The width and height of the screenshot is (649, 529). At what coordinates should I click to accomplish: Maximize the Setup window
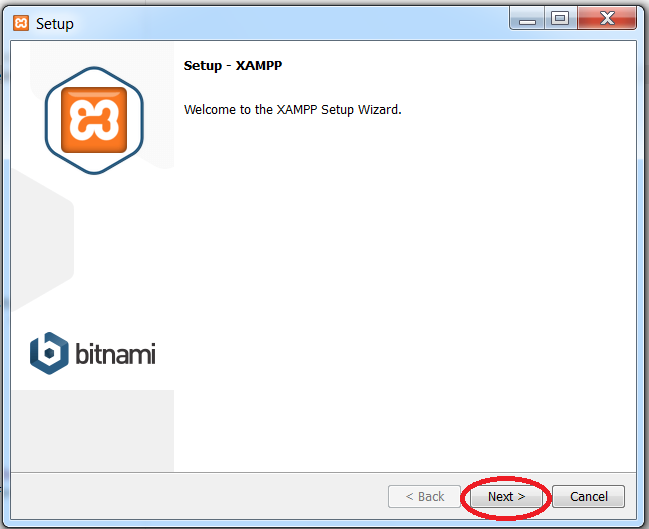[x=560, y=19]
